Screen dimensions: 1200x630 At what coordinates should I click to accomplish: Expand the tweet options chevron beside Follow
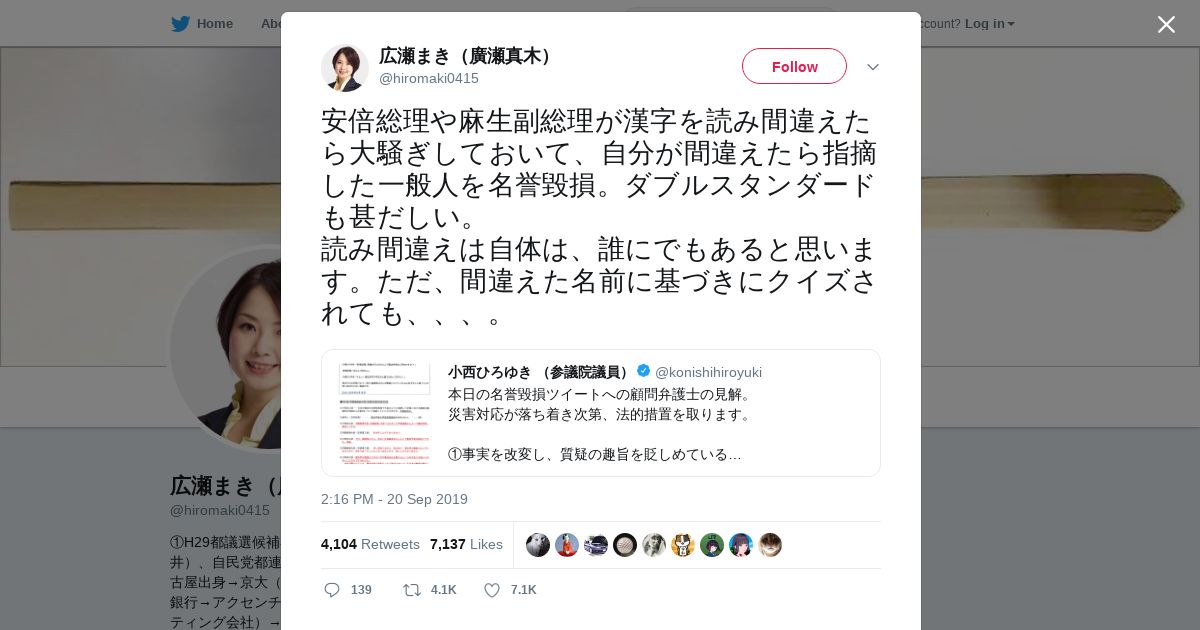click(x=873, y=67)
